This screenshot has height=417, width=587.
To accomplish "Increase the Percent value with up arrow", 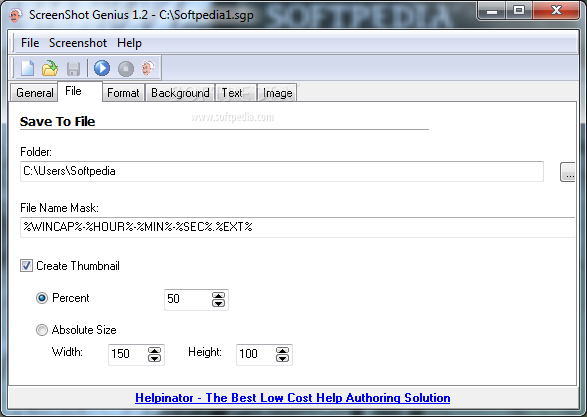I will click(218, 296).
